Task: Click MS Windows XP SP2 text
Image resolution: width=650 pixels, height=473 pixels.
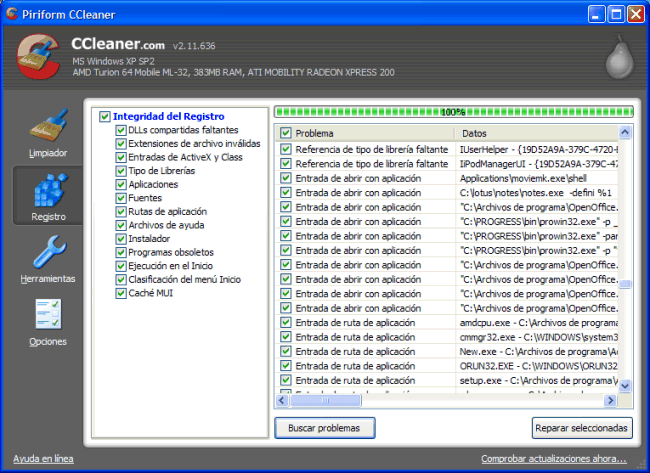Action: tap(113, 61)
